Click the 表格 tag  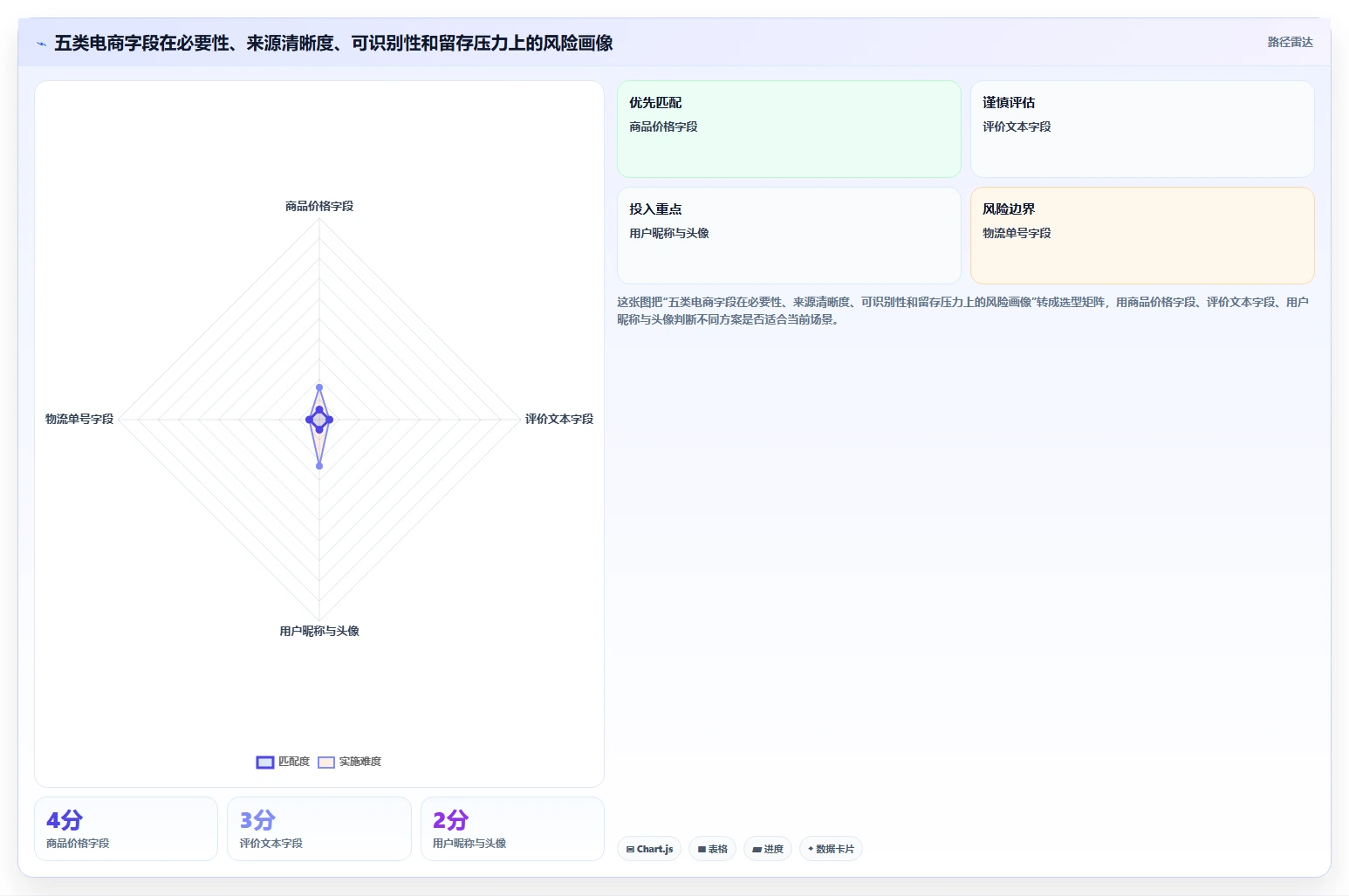pos(712,849)
